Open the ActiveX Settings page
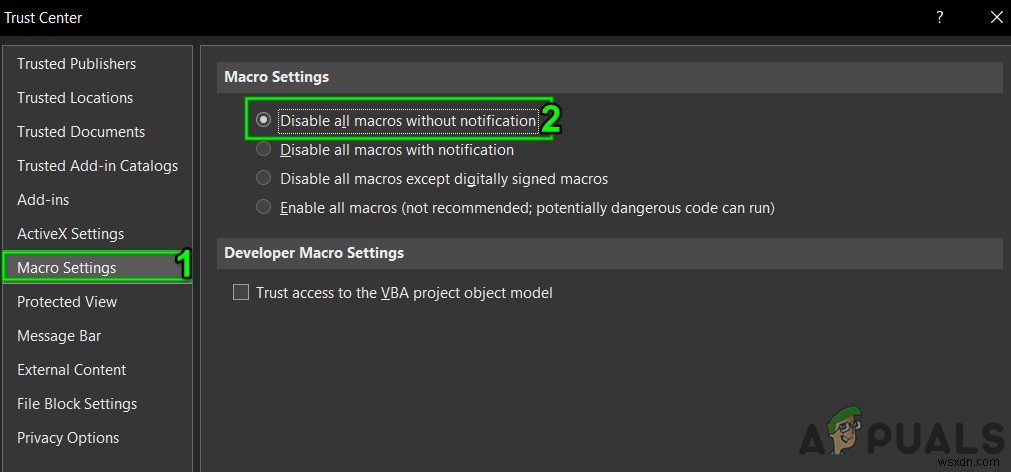This screenshot has height=472, width=1011. pos(70,234)
